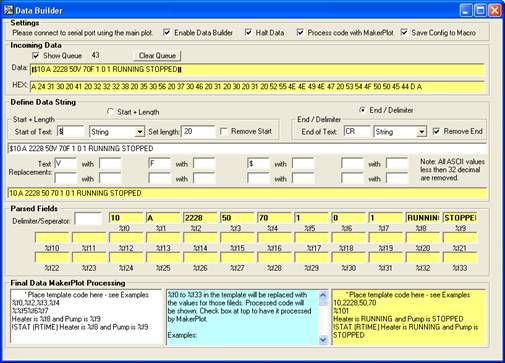Click the blue help text panel
This screenshot has width=505, height=363.
coord(243,317)
